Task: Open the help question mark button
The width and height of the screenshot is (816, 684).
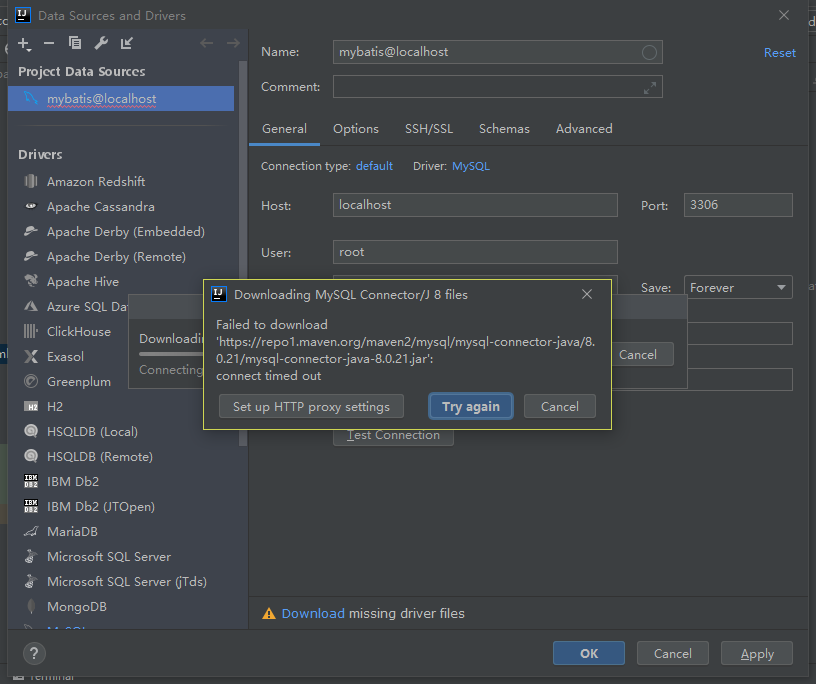Action: coord(34,653)
